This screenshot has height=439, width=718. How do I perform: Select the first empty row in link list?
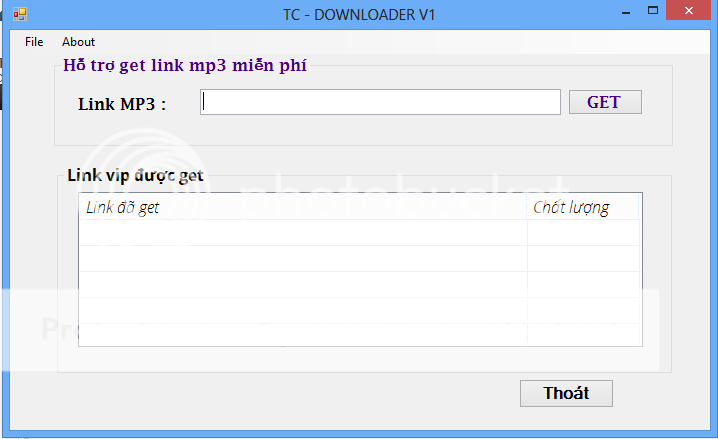coord(360,233)
